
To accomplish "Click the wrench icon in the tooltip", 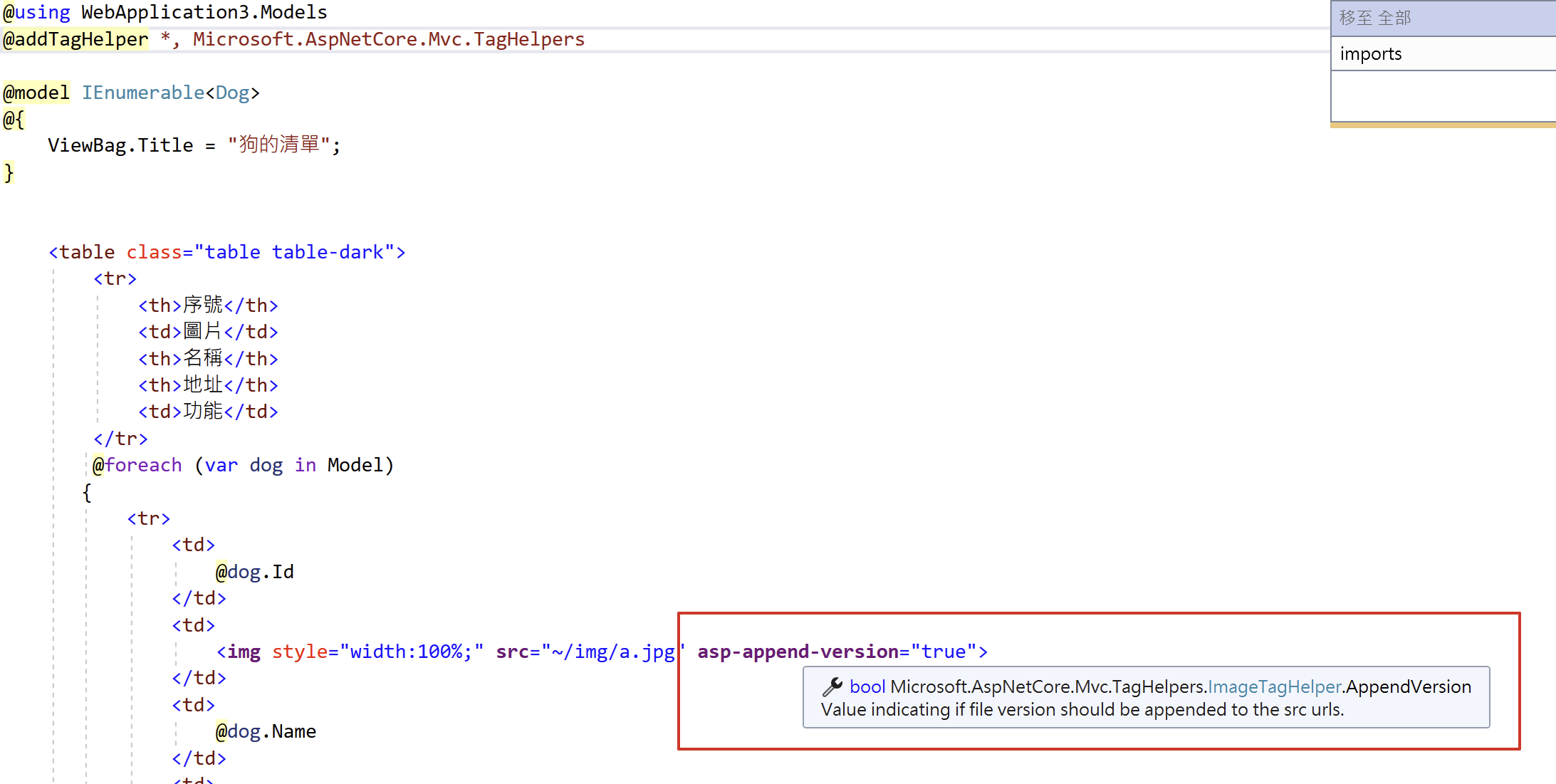I will coord(832,686).
